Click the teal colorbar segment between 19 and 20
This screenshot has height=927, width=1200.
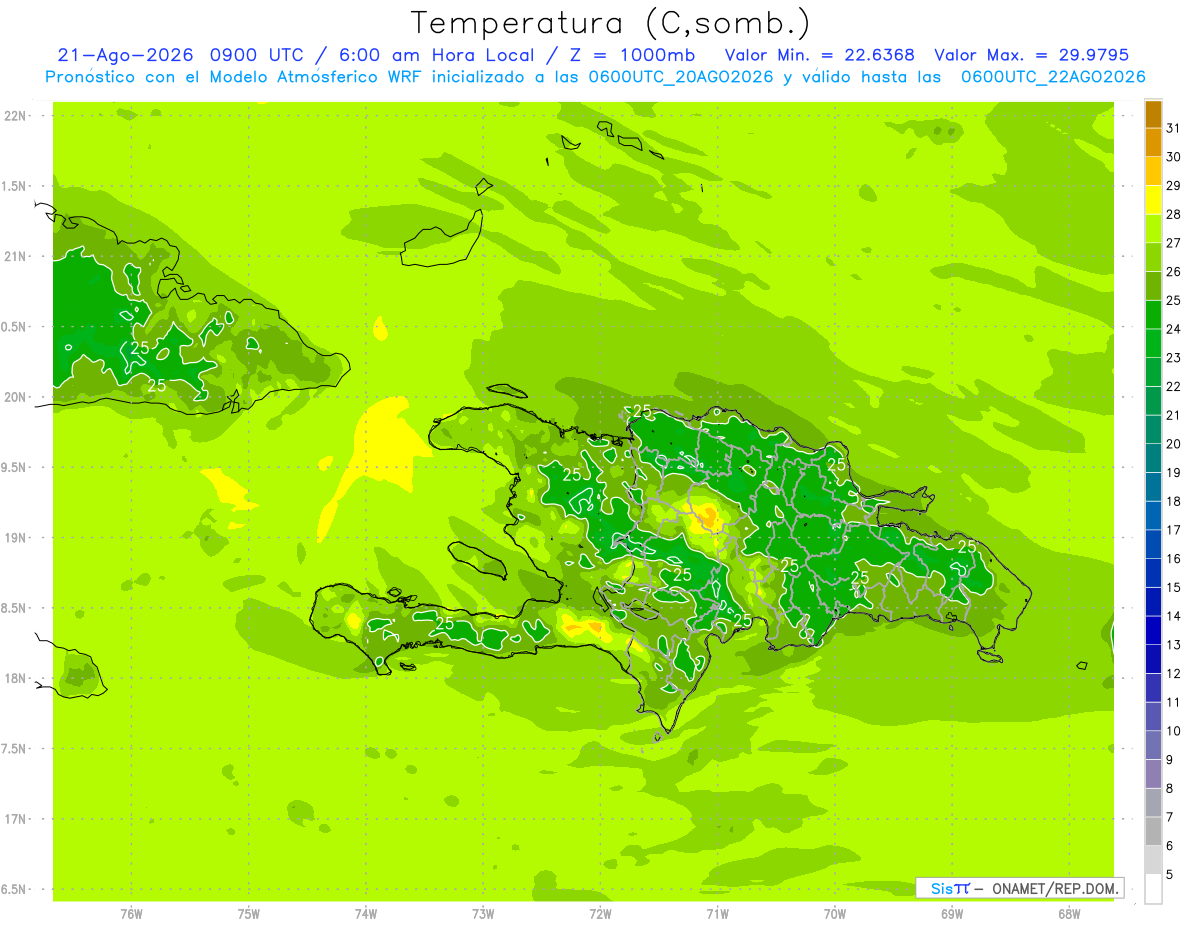tap(1153, 459)
